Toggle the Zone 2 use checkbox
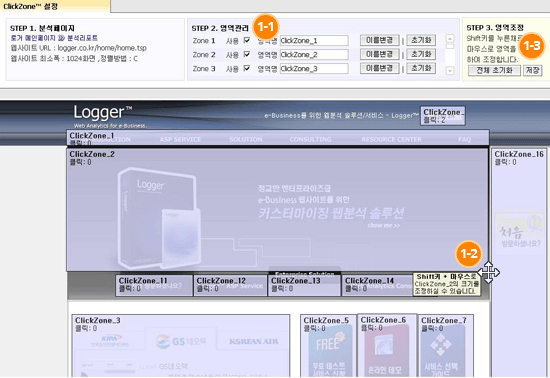This screenshot has height=378, width=550. tap(247, 54)
